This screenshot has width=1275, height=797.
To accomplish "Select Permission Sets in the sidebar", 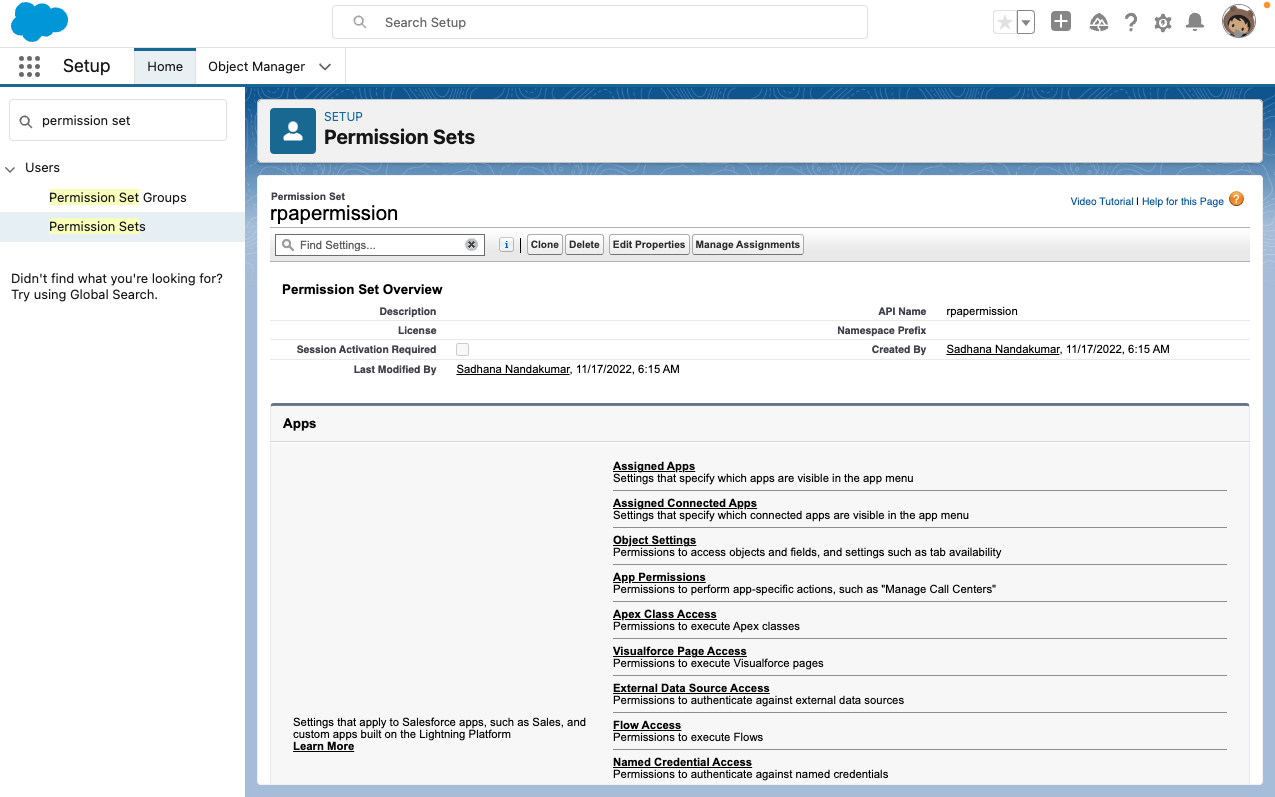I will (97, 226).
